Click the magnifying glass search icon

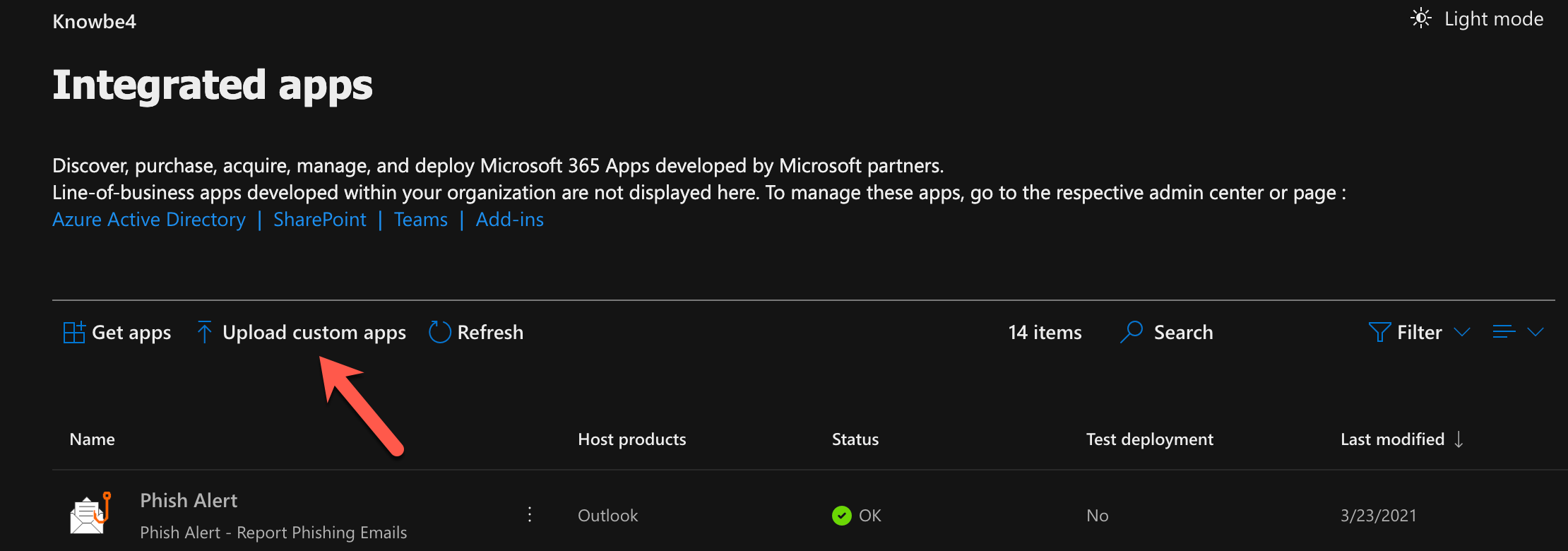click(1132, 332)
